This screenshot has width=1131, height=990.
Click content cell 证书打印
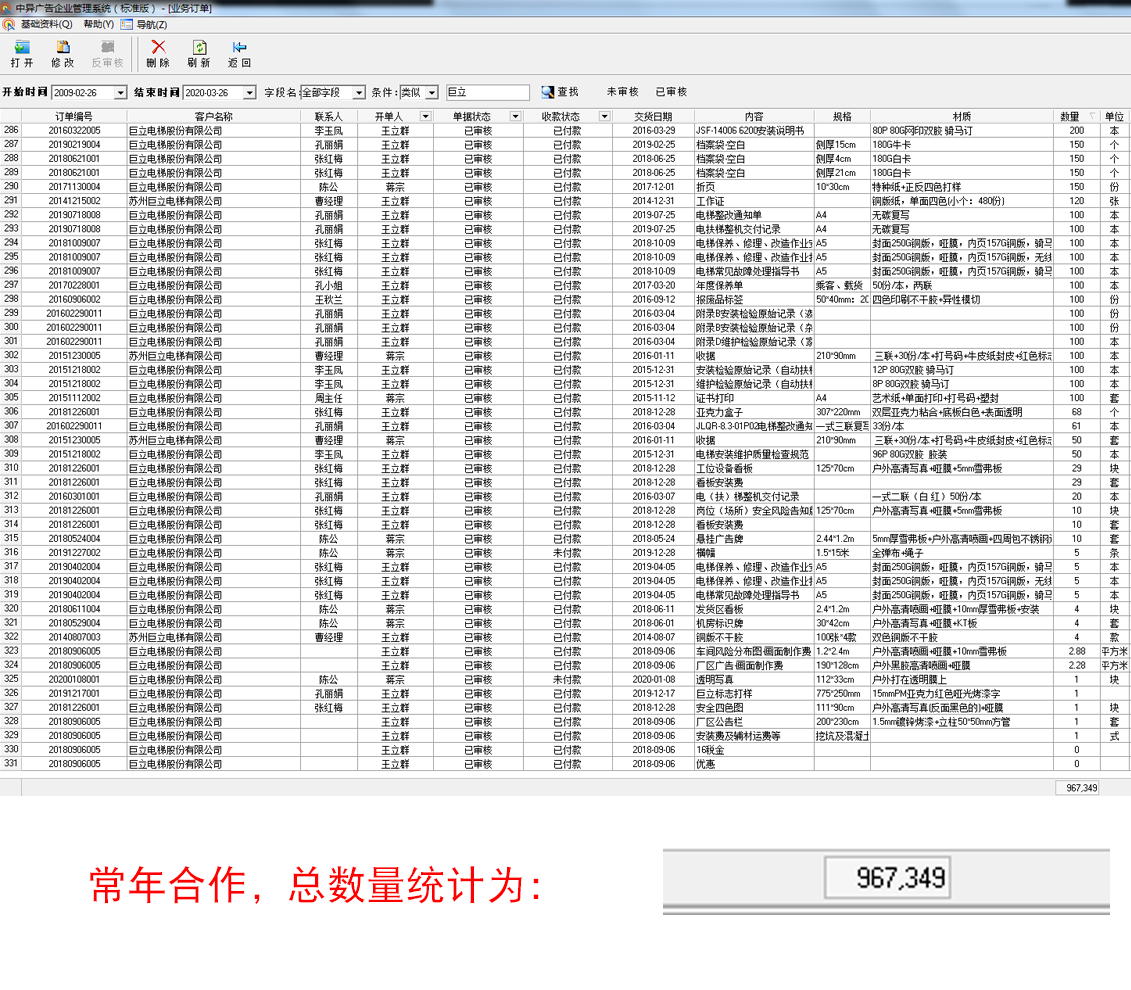[715, 398]
